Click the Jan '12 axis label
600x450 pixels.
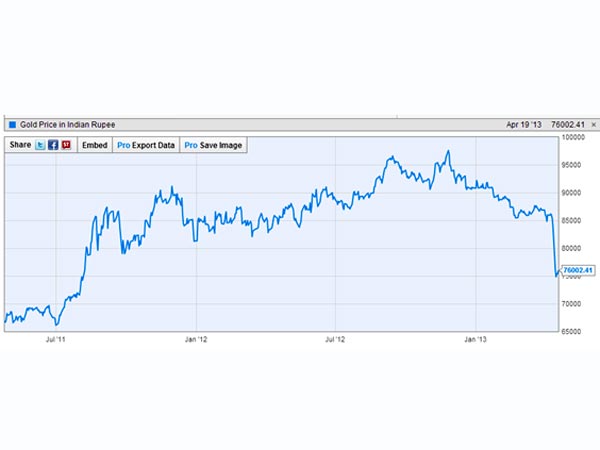[x=196, y=341]
